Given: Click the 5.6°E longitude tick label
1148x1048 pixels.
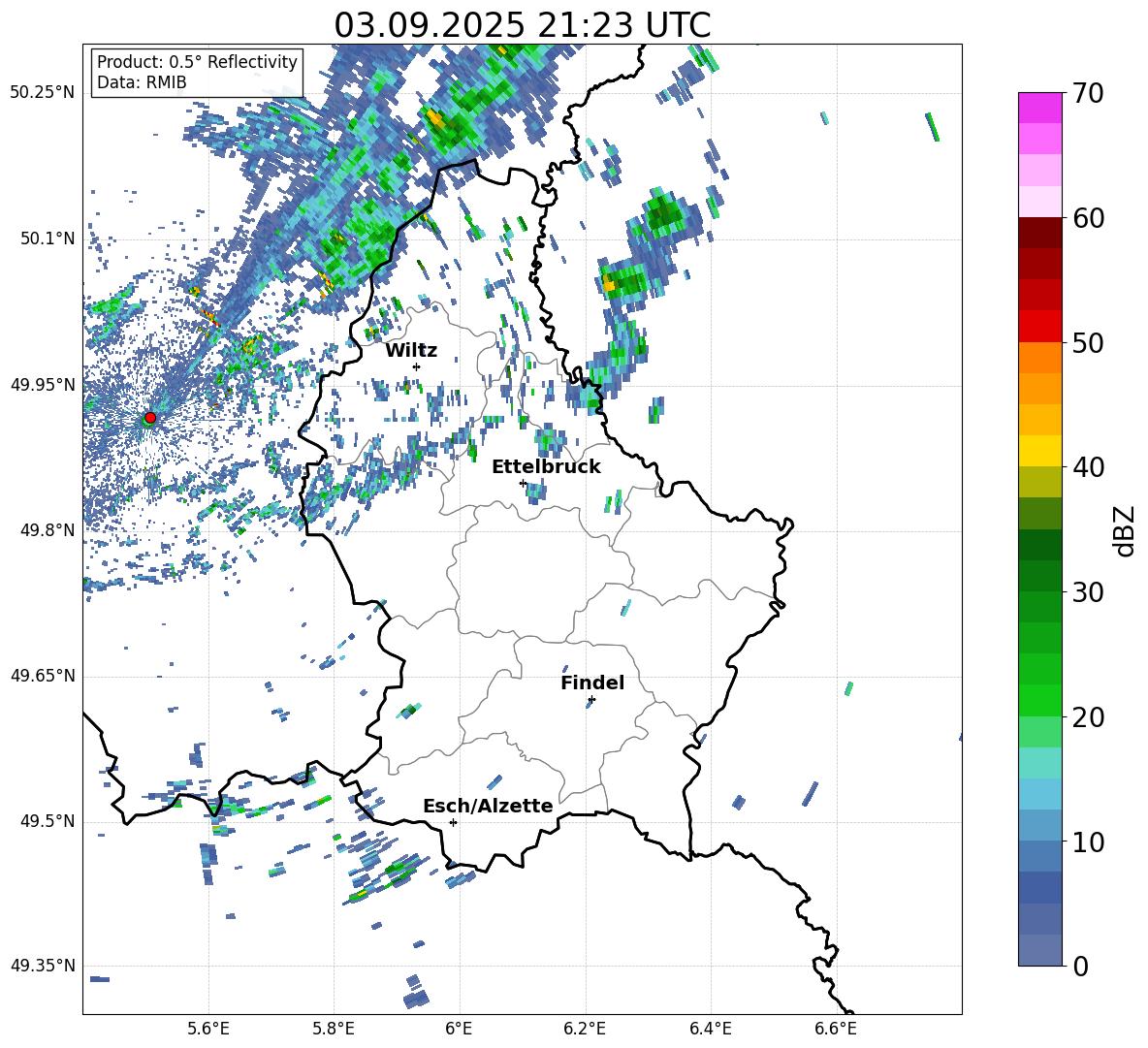Looking at the screenshot, I should pyautogui.click(x=208, y=1029).
